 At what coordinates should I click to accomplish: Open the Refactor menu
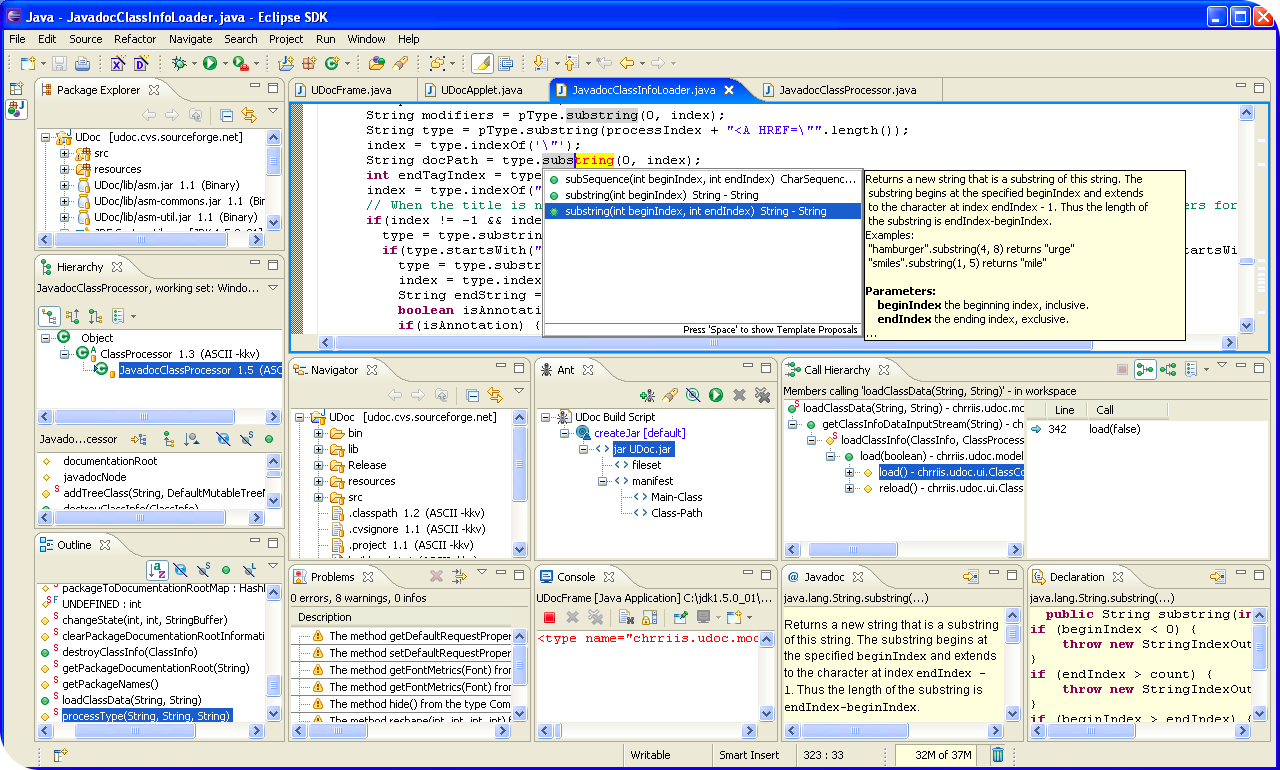pos(135,39)
